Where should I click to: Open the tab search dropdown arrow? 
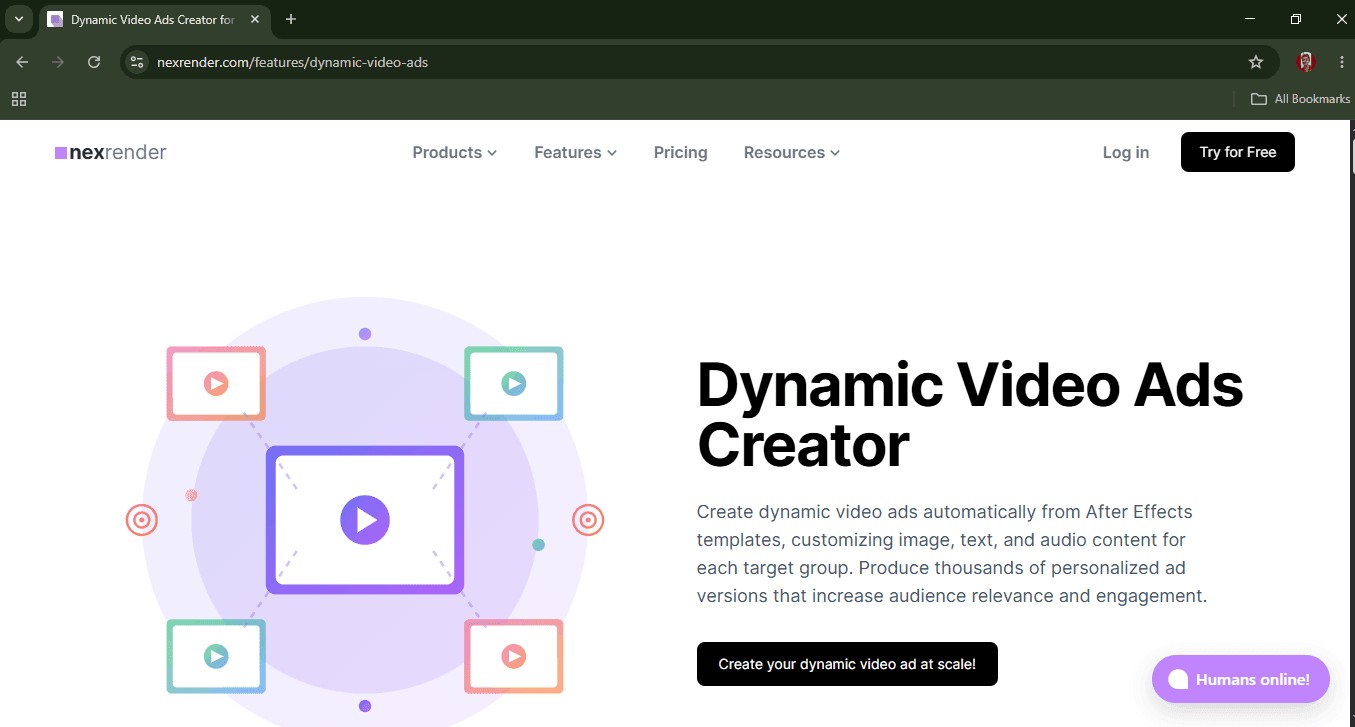coord(18,19)
